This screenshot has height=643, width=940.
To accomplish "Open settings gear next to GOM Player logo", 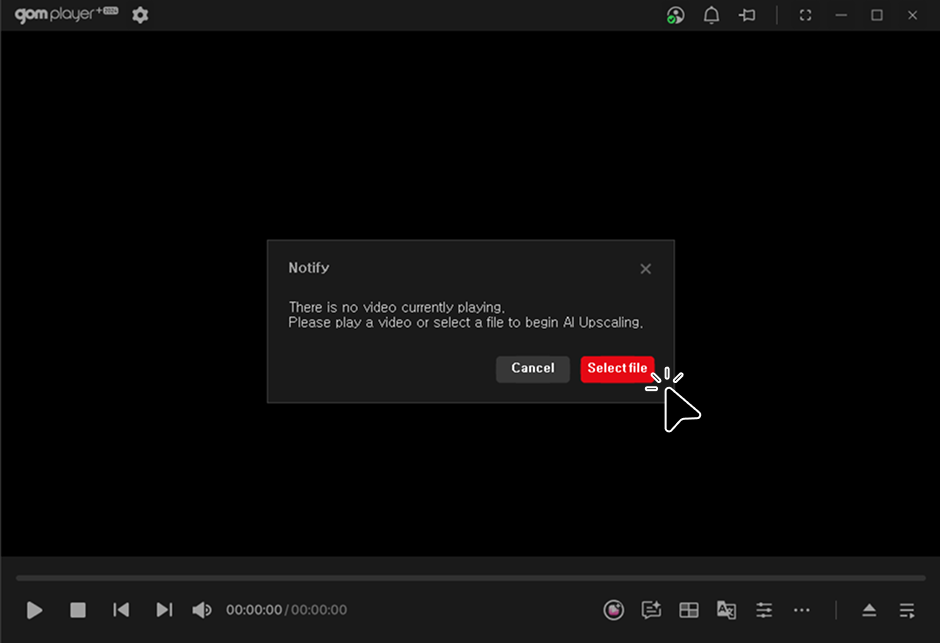I will [140, 15].
